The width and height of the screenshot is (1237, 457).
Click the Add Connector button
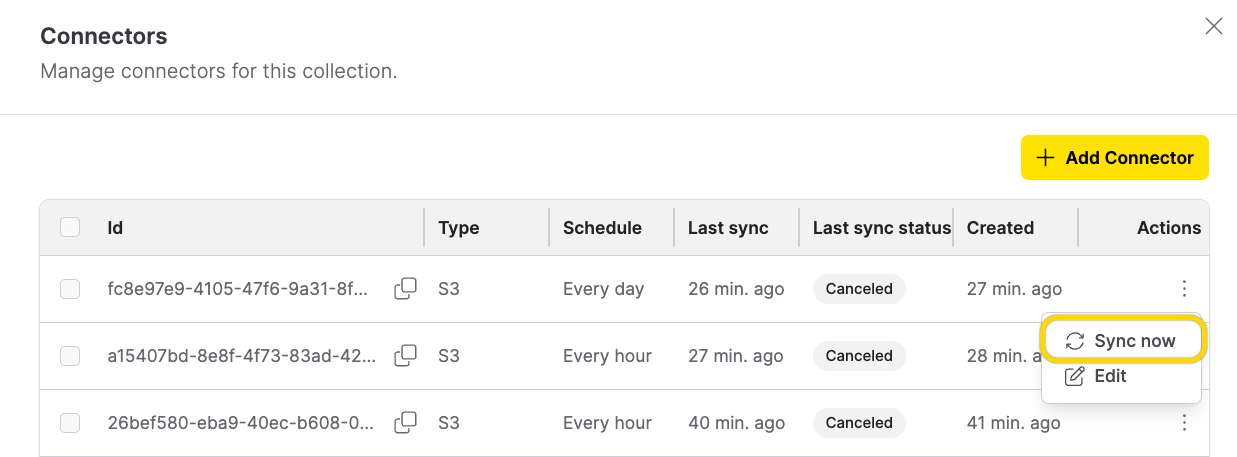(1114, 158)
